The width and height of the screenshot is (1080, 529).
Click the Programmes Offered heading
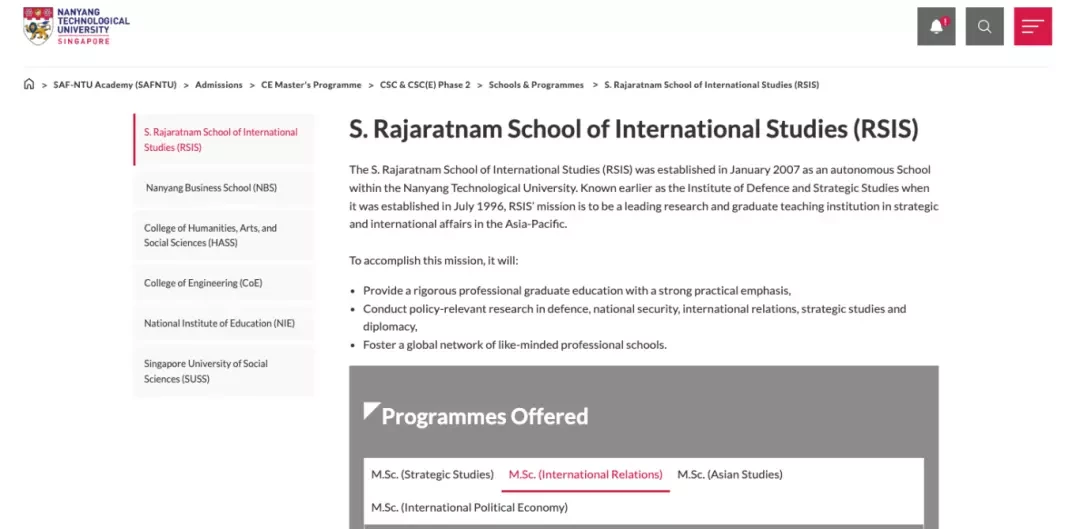485,416
